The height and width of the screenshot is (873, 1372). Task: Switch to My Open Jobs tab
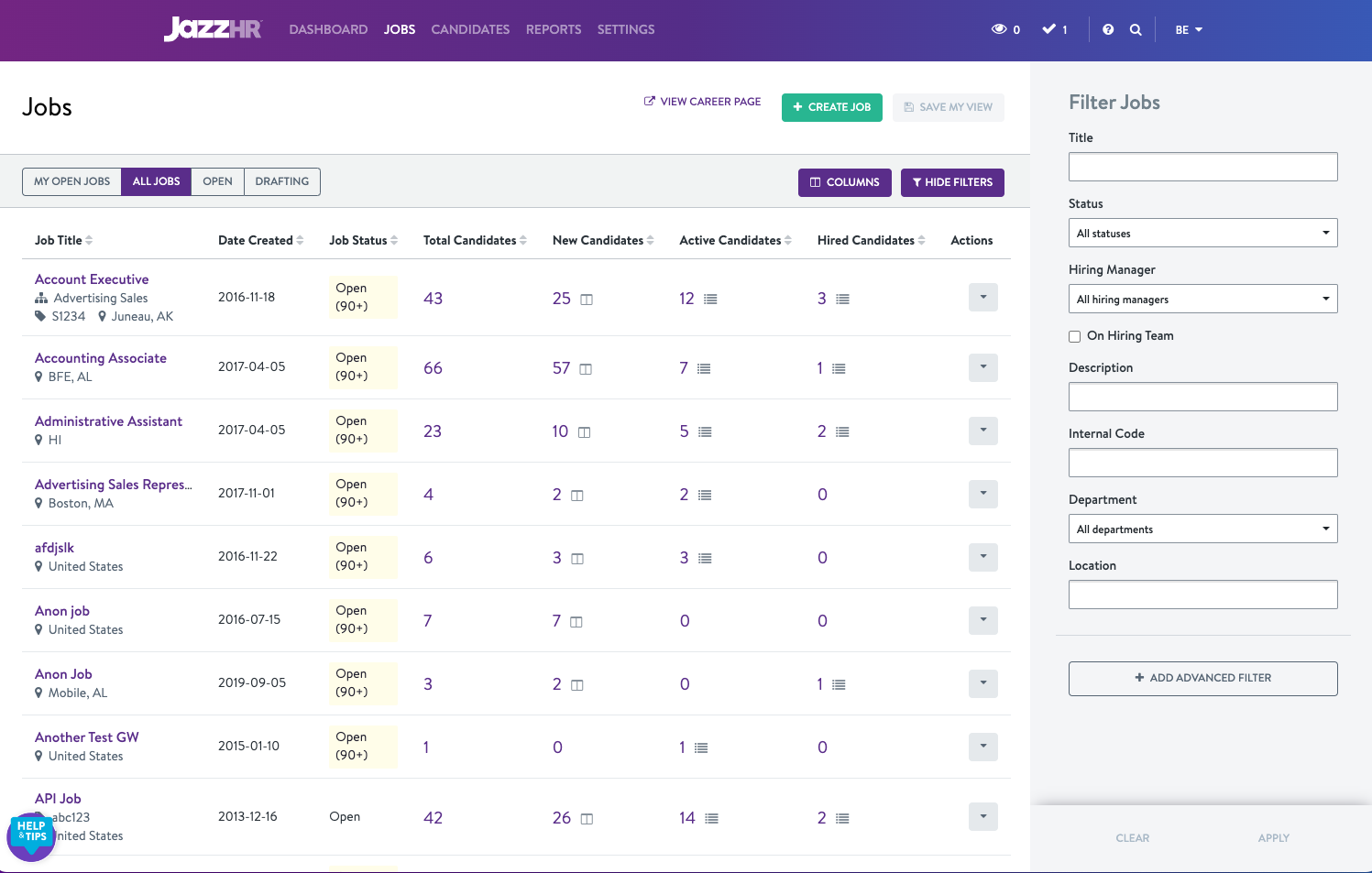click(x=71, y=181)
